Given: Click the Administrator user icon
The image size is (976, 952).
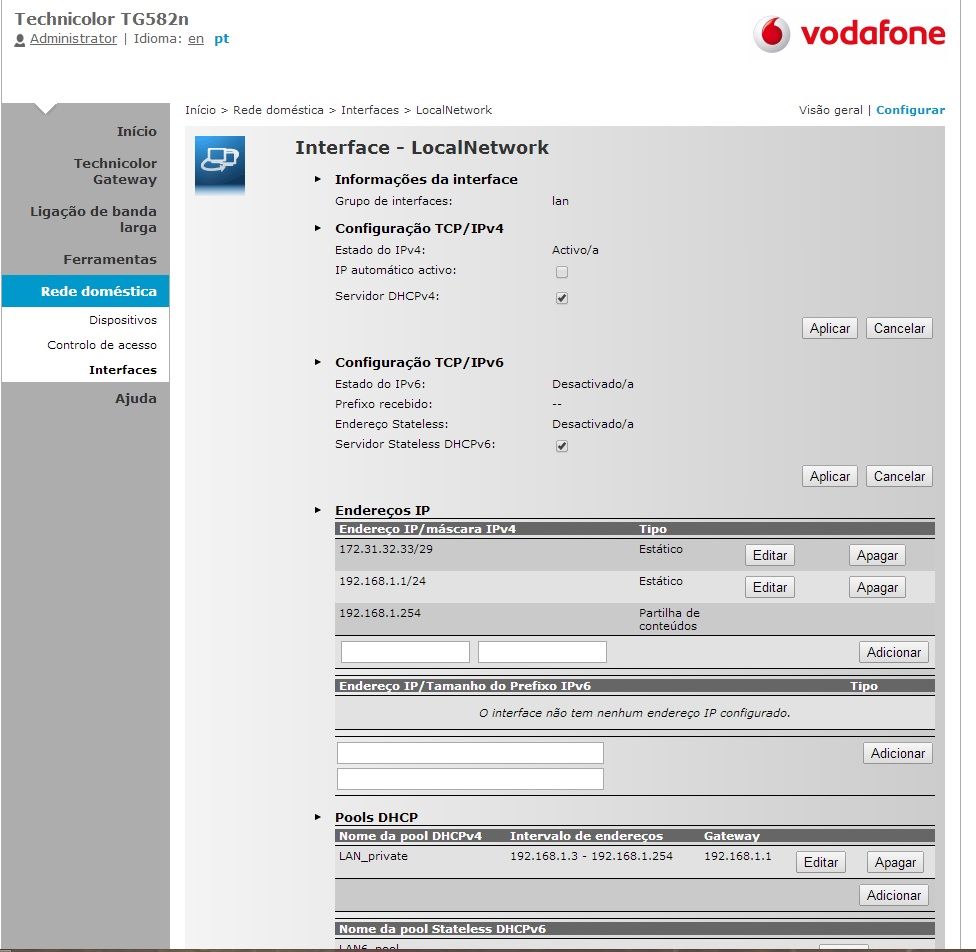Looking at the screenshot, I should tap(20, 39).
